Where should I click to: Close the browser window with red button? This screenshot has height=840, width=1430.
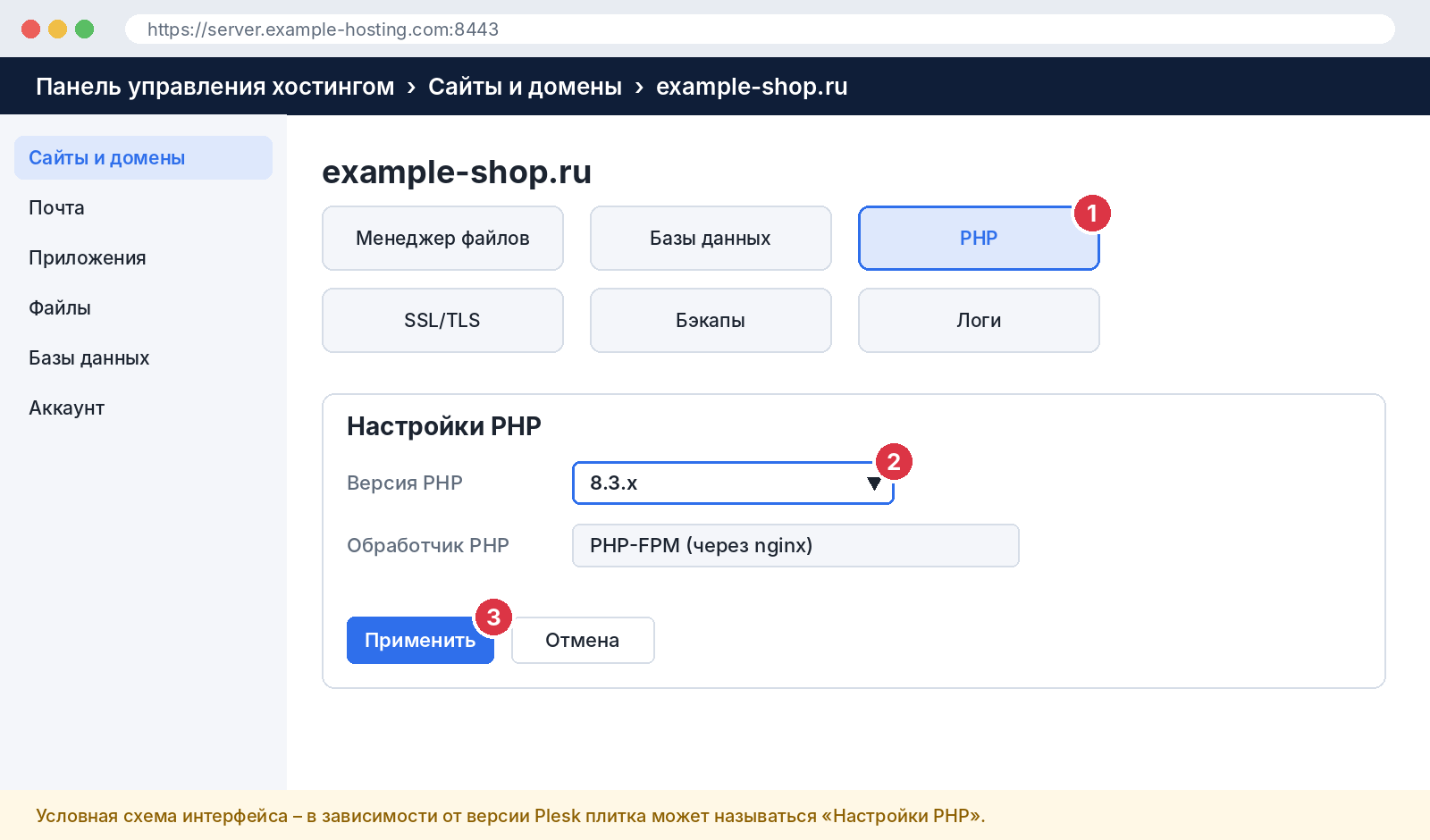coord(31,29)
